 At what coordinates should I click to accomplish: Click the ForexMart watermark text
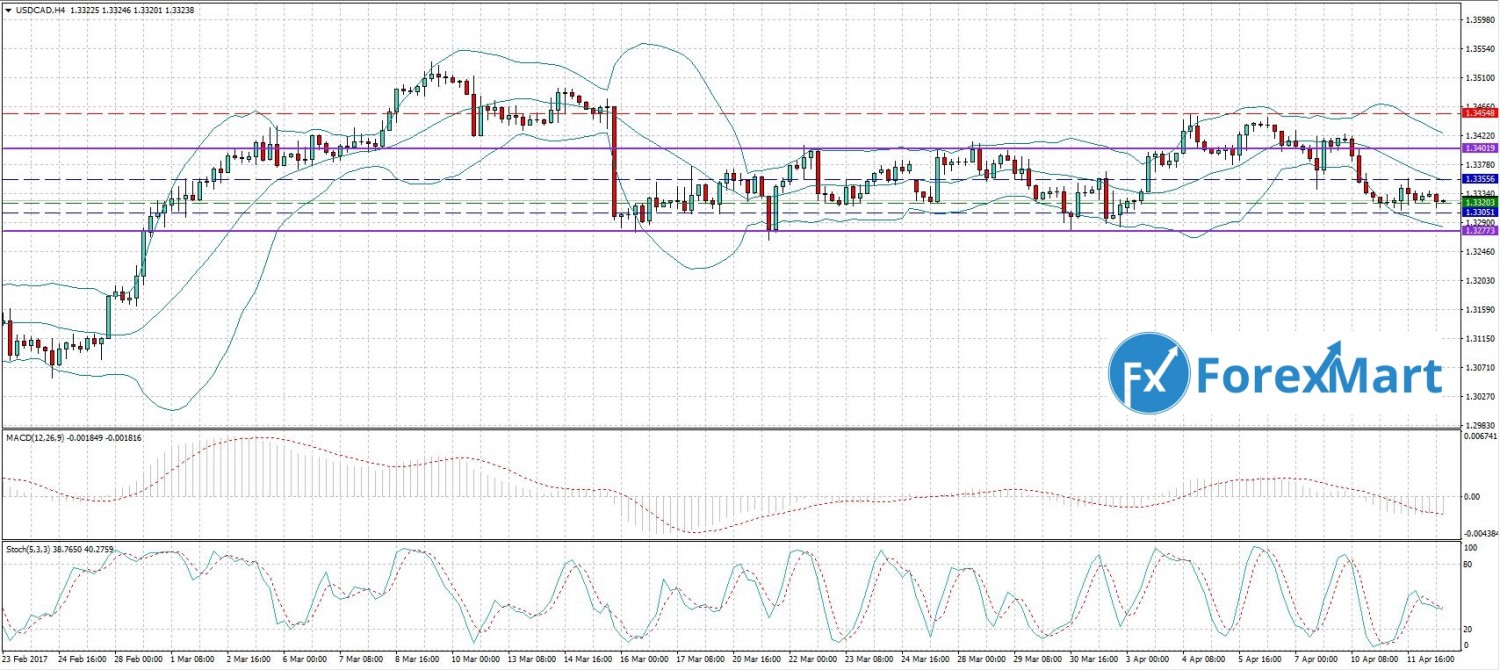[x=1318, y=378]
